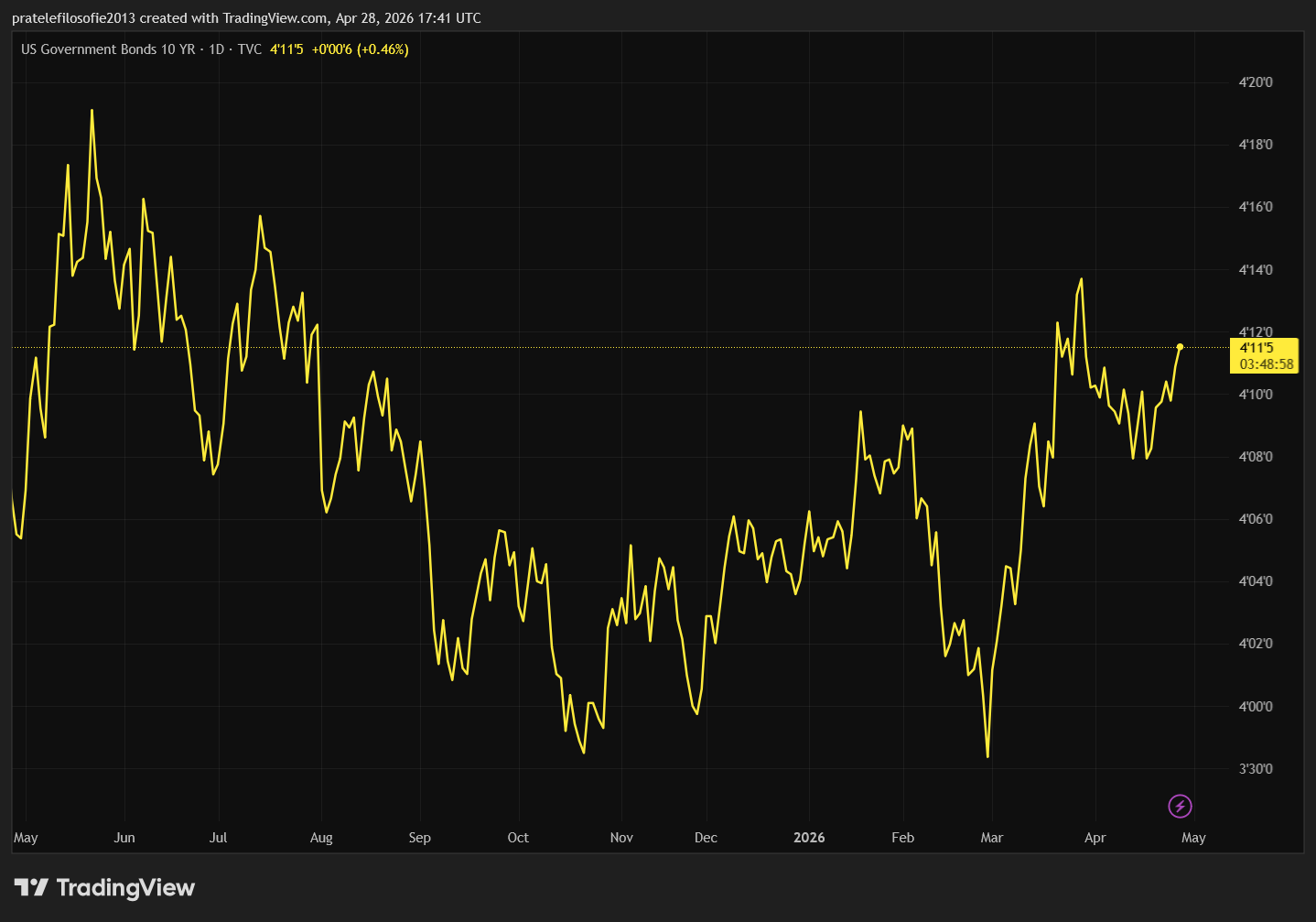Click the 4'12'0 price axis label
This screenshot has height=922, width=1316.
[1256, 332]
